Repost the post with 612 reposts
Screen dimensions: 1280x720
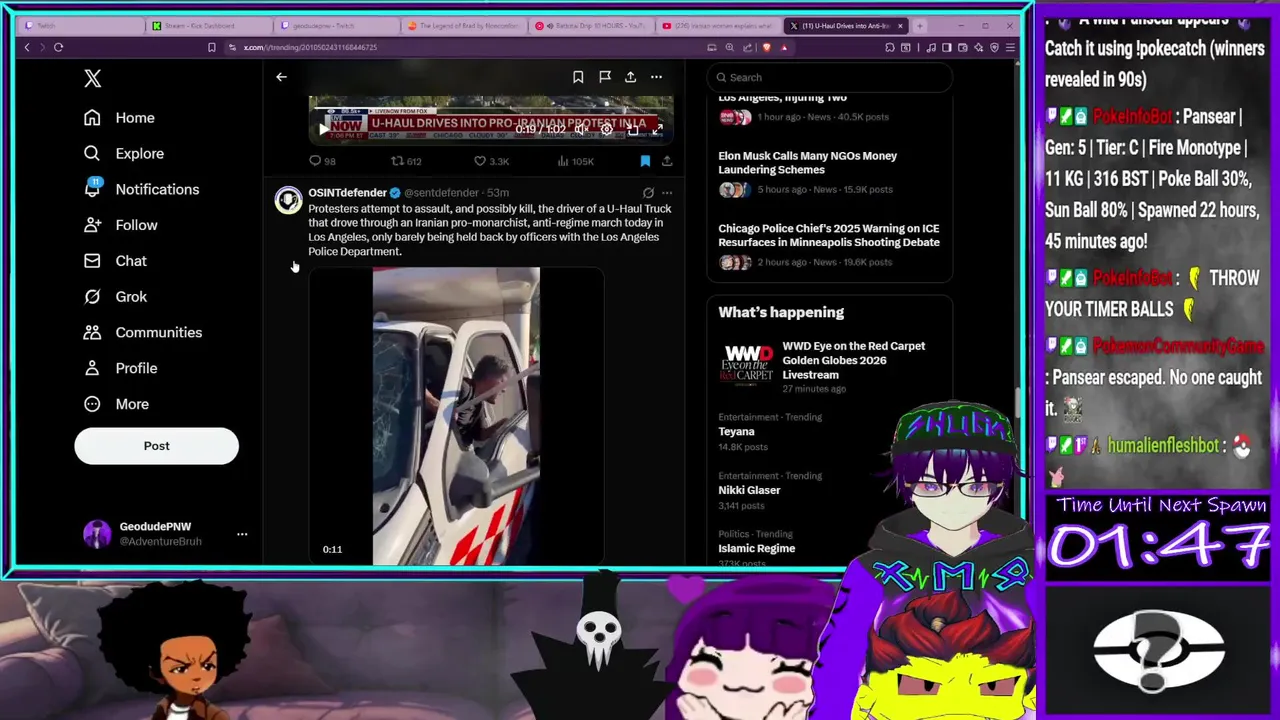(x=406, y=161)
